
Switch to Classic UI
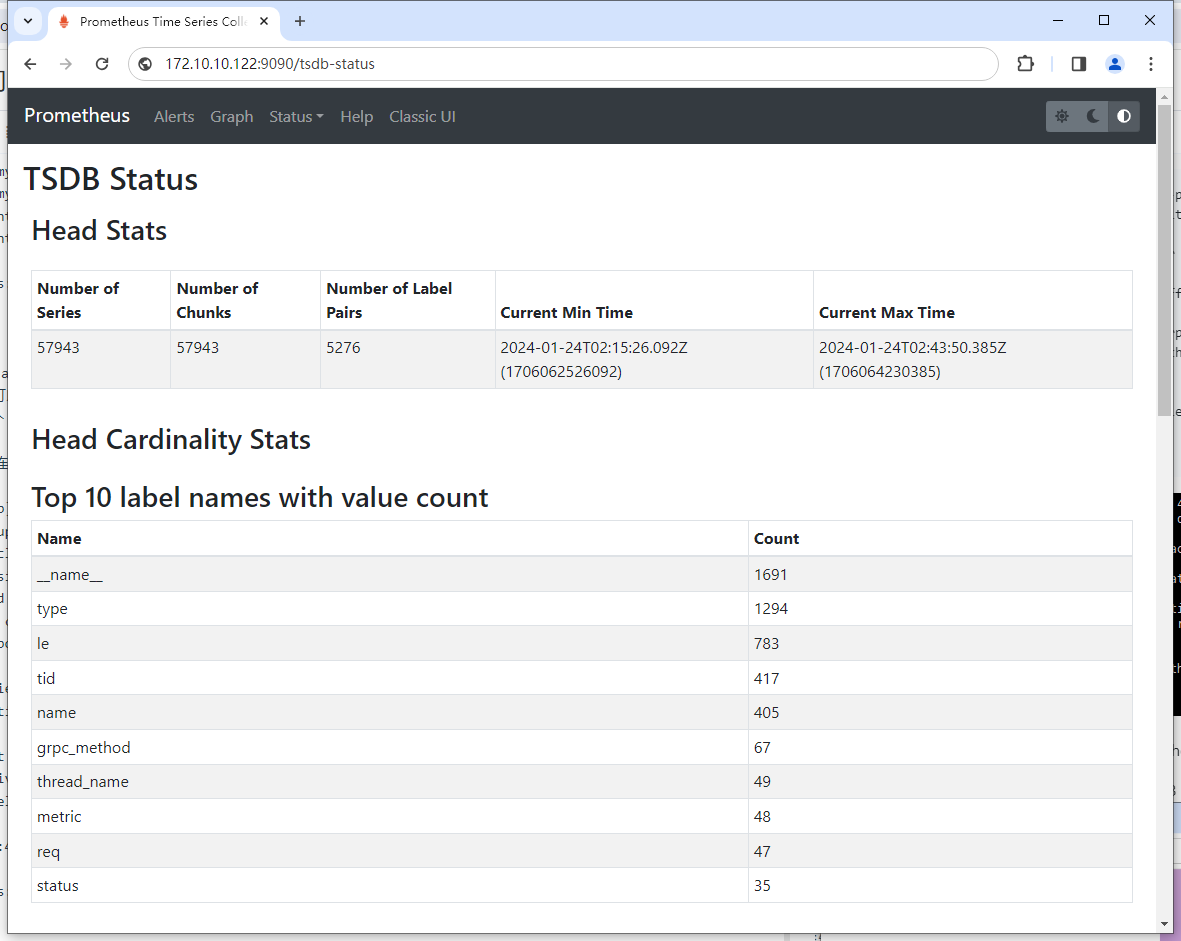tap(422, 117)
